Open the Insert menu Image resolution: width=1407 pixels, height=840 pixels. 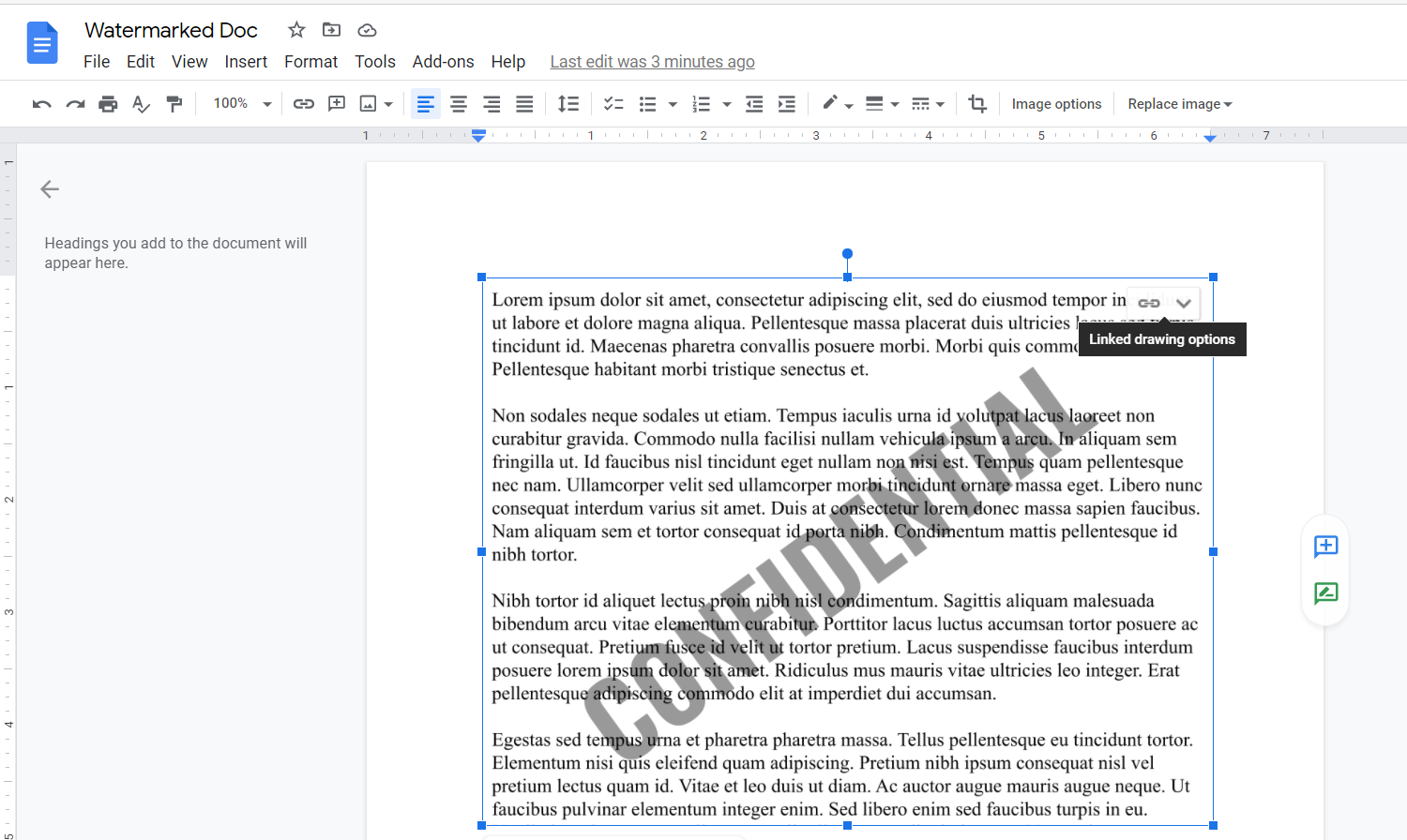pyautogui.click(x=246, y=62)
